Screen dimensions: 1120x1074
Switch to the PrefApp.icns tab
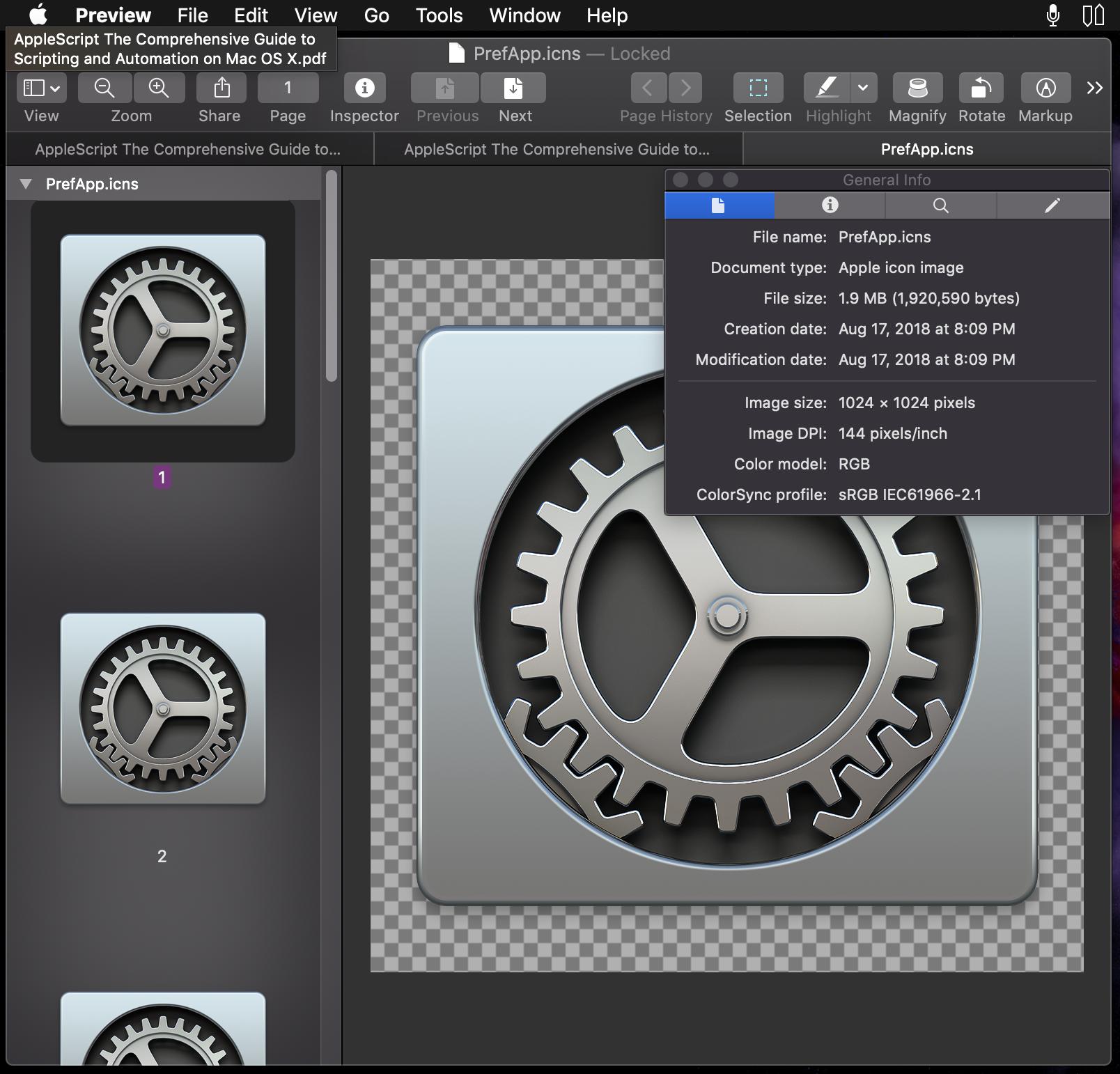point(926,149)
